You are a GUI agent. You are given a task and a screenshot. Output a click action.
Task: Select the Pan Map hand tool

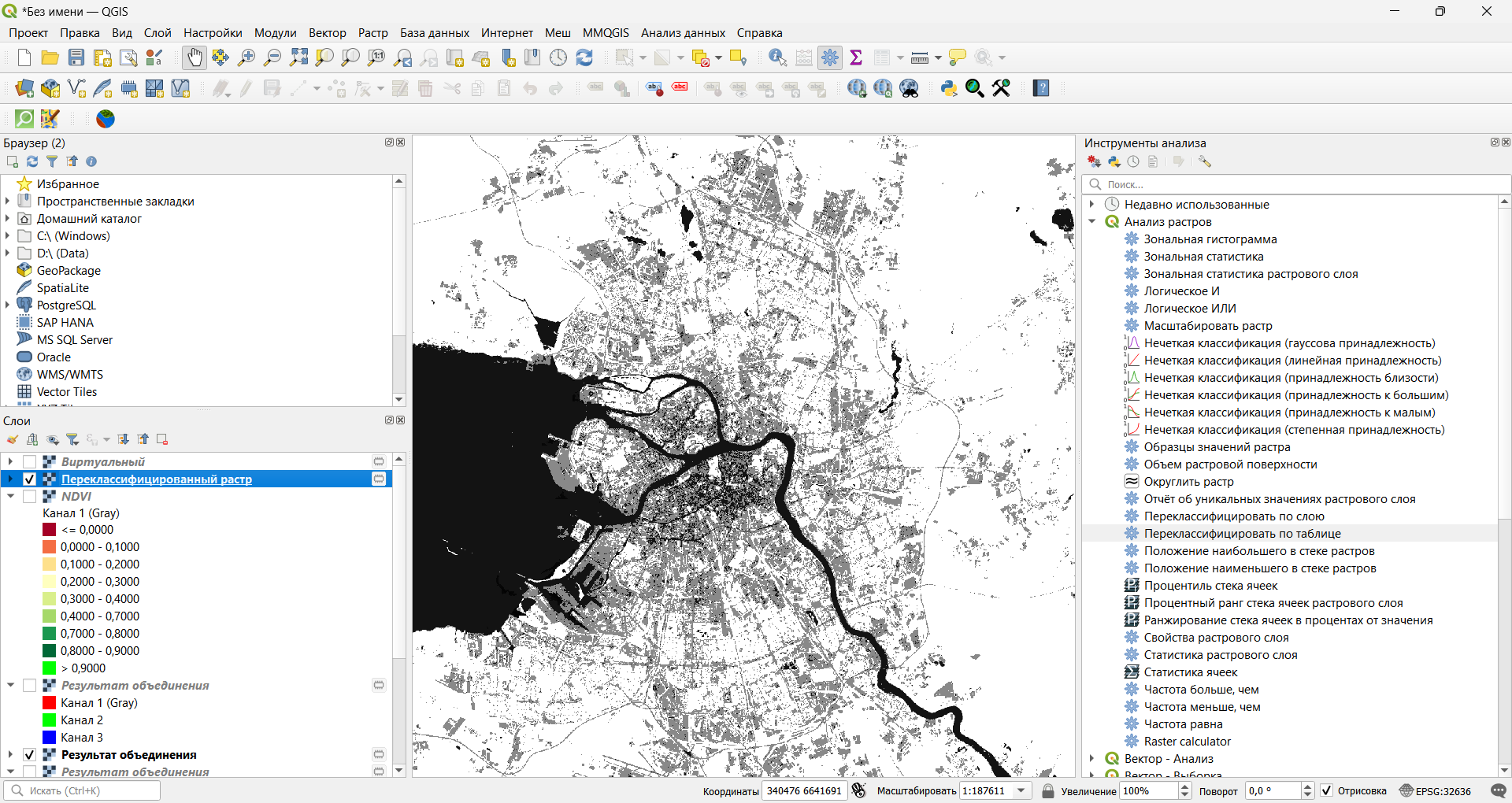pyautogui.click(x=194, y=57)
